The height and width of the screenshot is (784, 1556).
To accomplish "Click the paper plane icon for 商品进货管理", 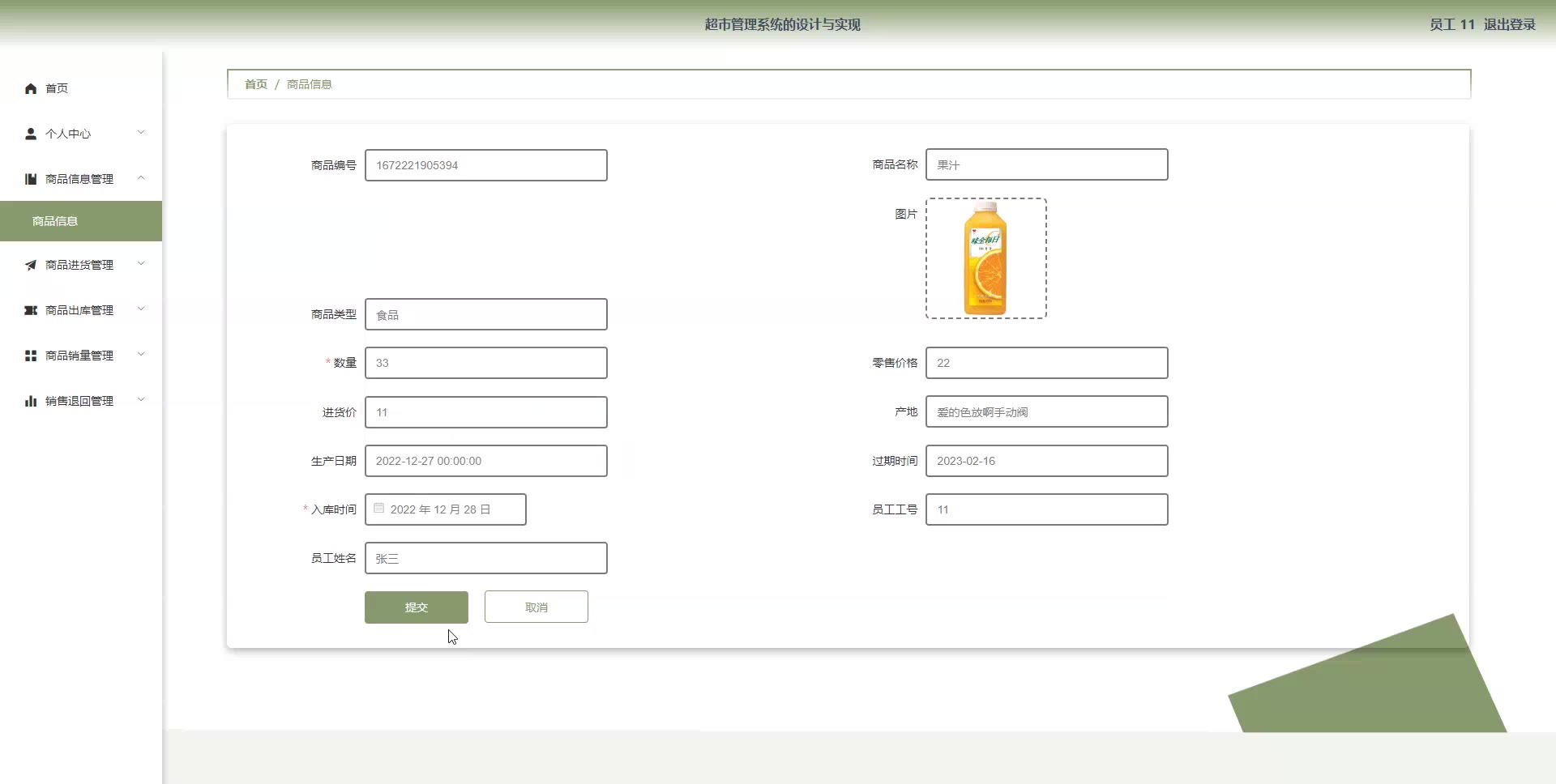I will point(31,265).
